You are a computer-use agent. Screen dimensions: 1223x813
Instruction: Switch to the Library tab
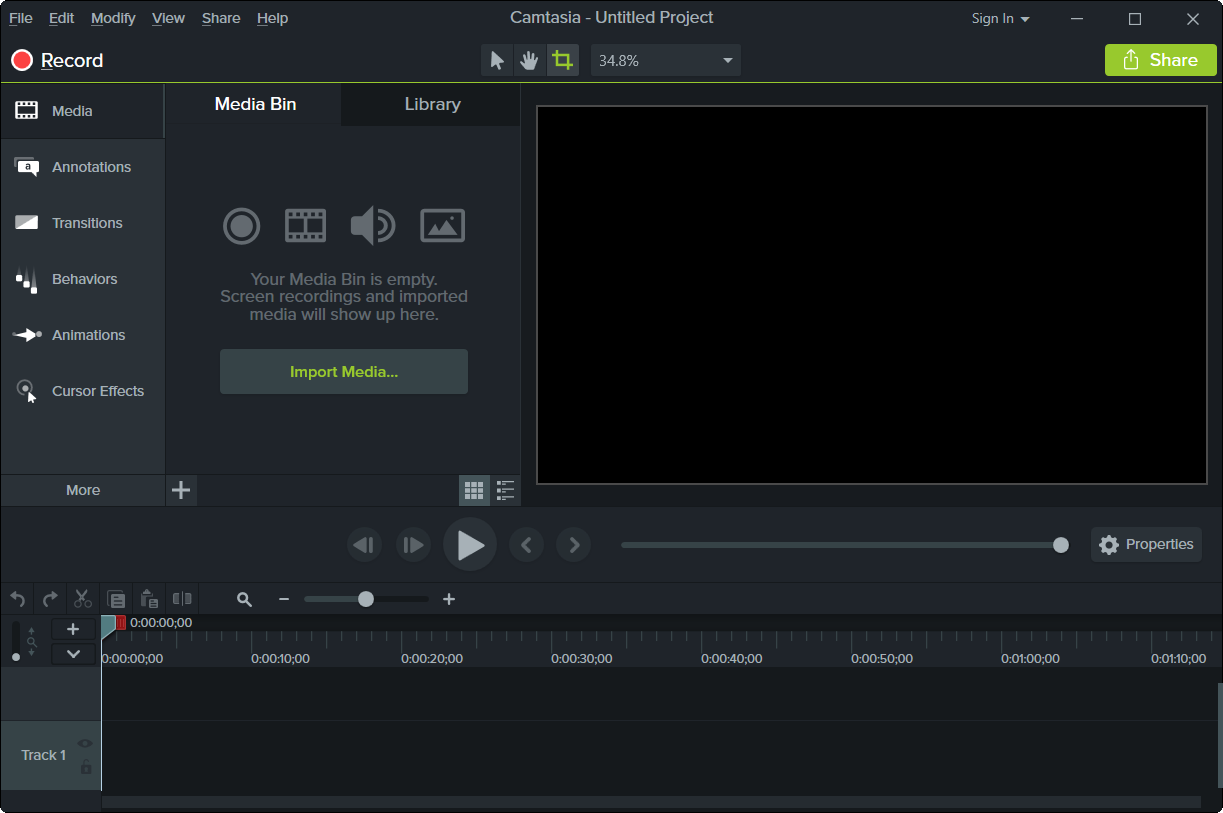pos(432,104)
